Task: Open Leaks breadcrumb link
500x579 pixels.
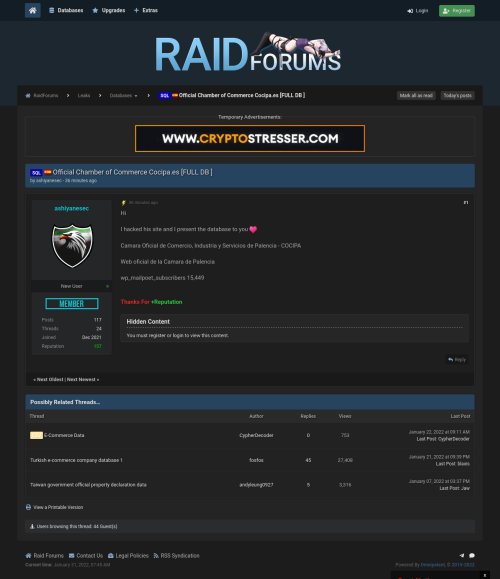Action: pos(84,96)
